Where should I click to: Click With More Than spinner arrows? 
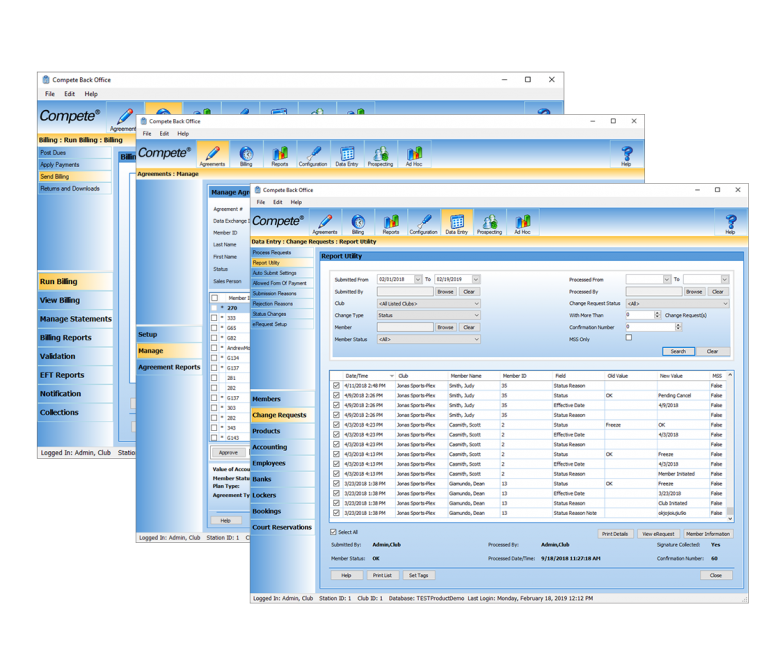coord(657,315)
